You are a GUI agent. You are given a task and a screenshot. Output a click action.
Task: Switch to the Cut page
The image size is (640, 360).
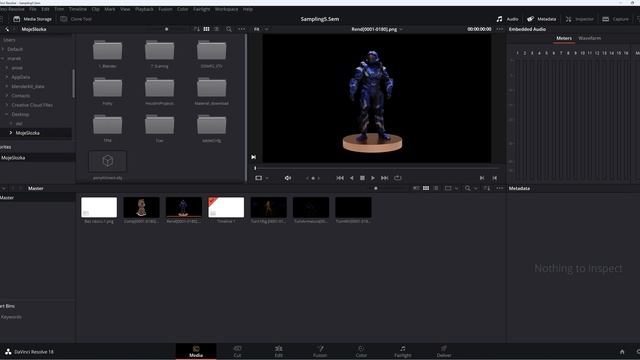point(237,351)
